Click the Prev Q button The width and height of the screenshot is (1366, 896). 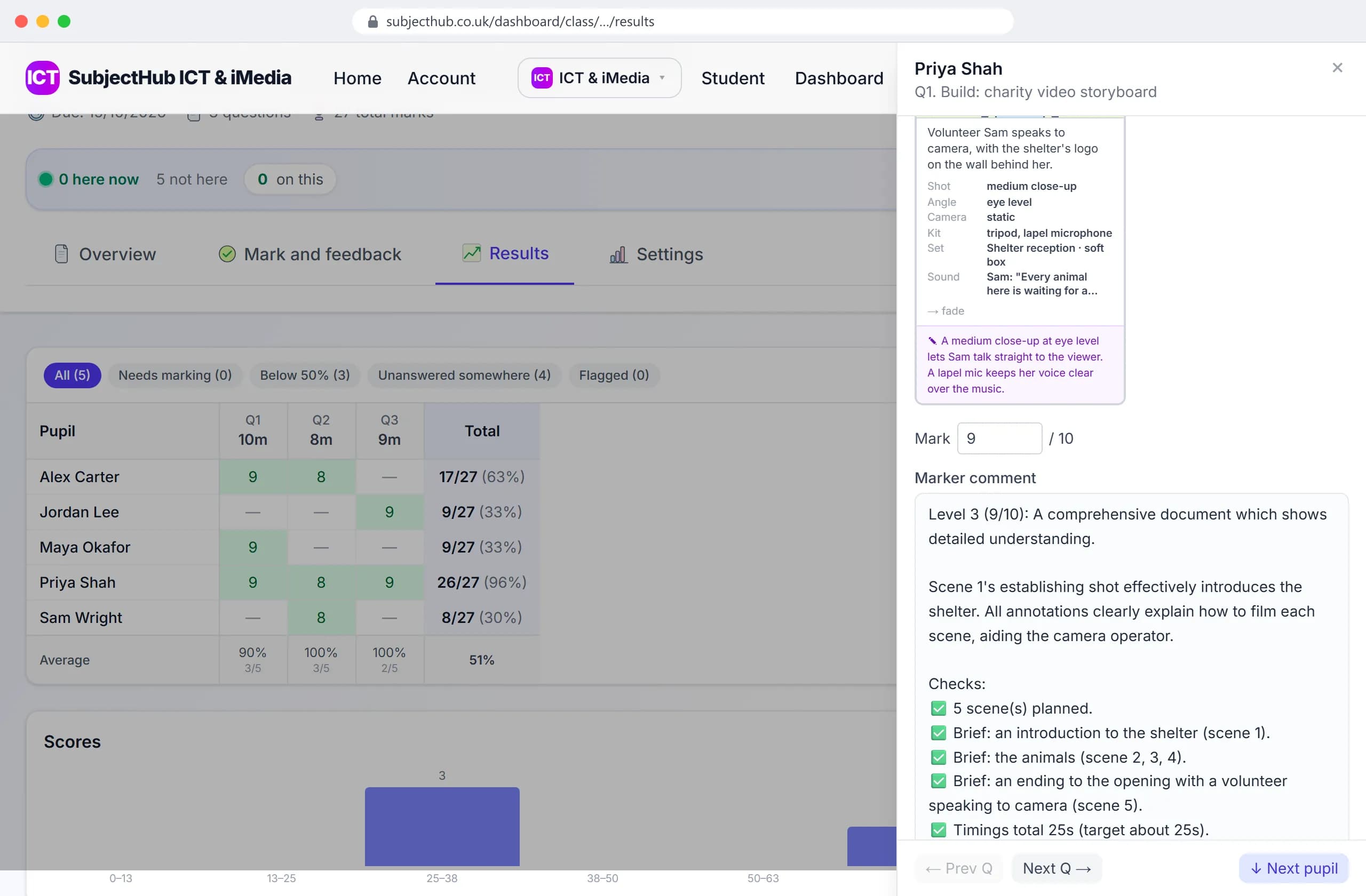[958, 868]
